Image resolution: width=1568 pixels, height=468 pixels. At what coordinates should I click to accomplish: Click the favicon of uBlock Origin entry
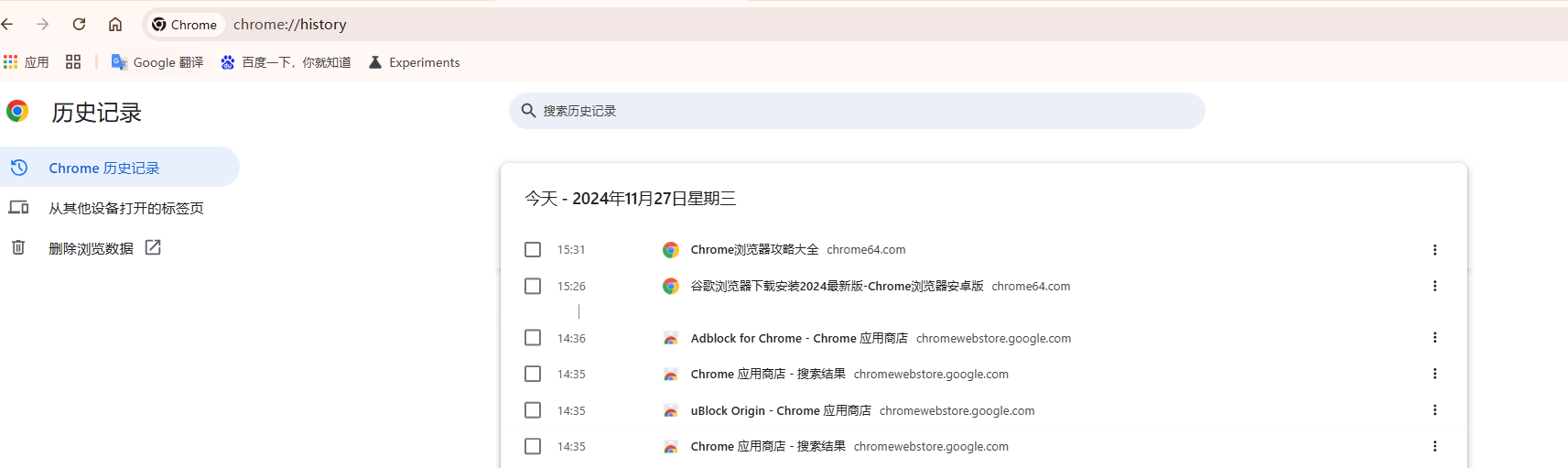[x=671, y=410]
